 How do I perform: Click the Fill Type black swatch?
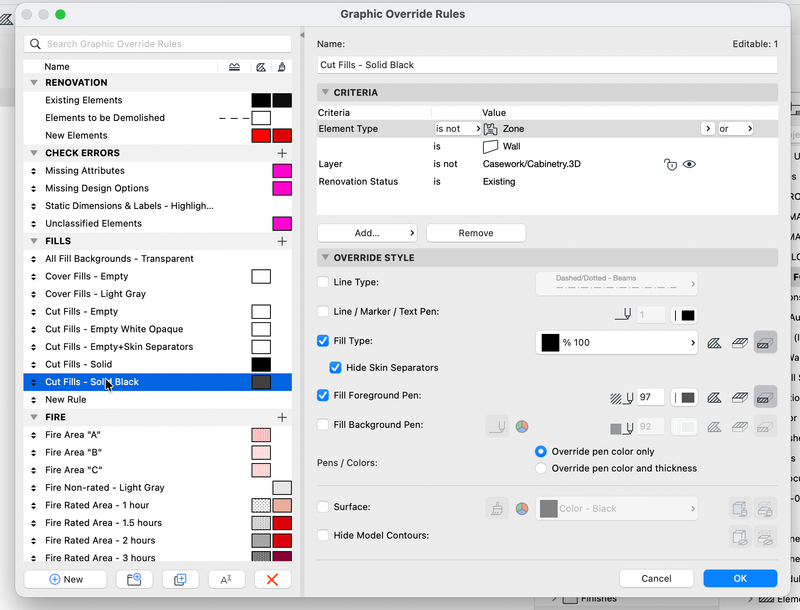[550, 343]
